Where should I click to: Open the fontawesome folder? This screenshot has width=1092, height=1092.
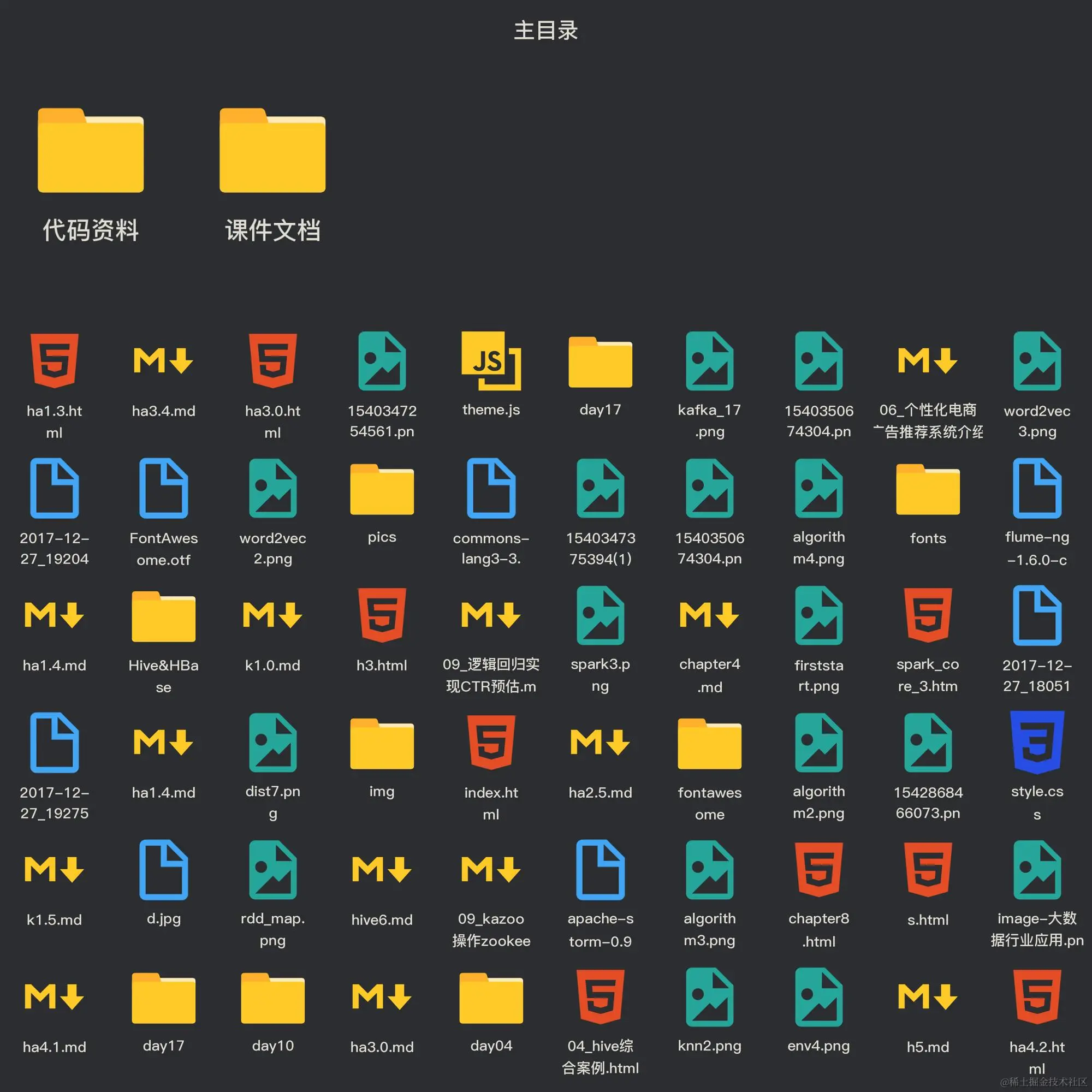[x=709, y=742]
